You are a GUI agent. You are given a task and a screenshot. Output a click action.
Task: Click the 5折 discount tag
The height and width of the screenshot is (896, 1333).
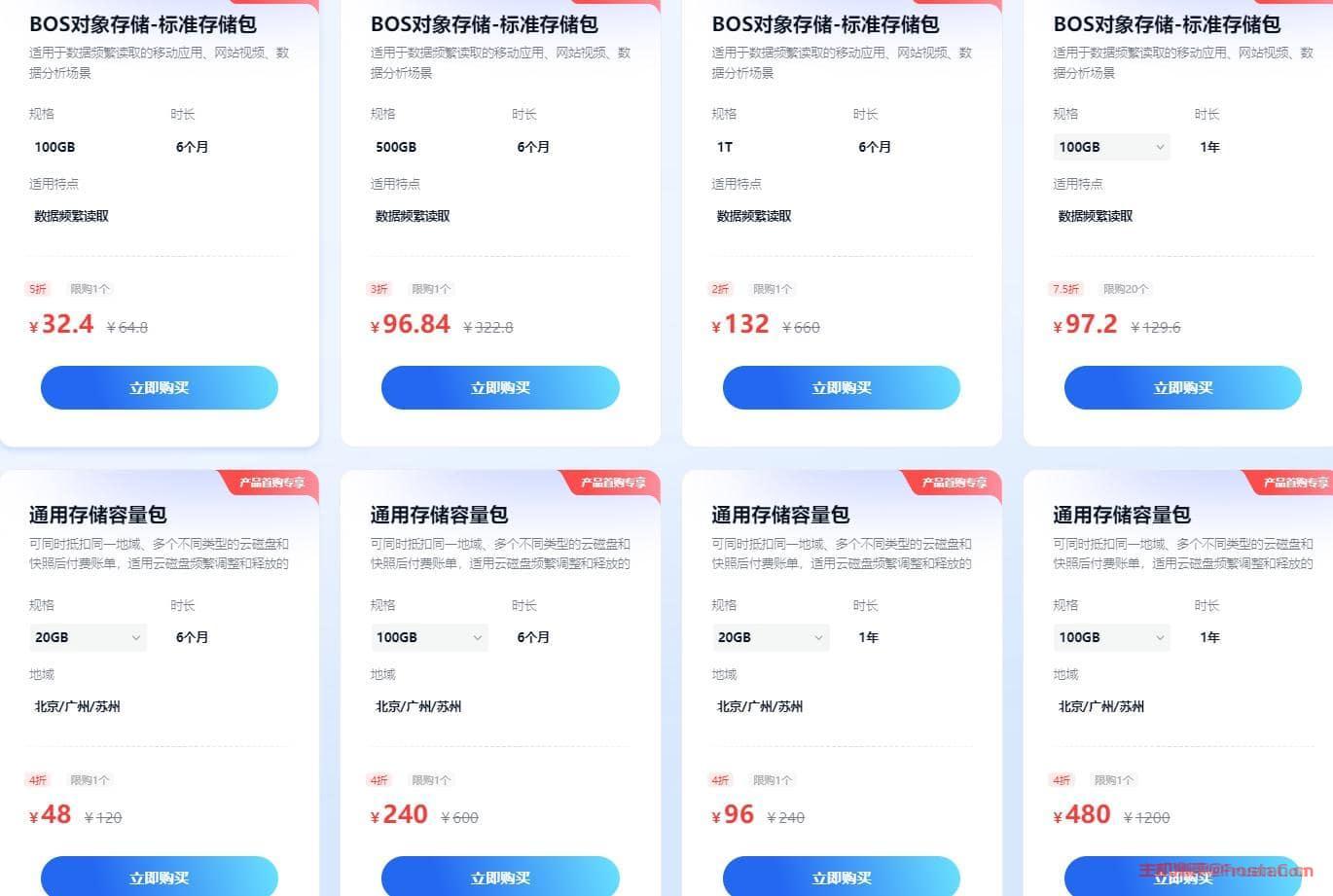[x=38, y=289]
